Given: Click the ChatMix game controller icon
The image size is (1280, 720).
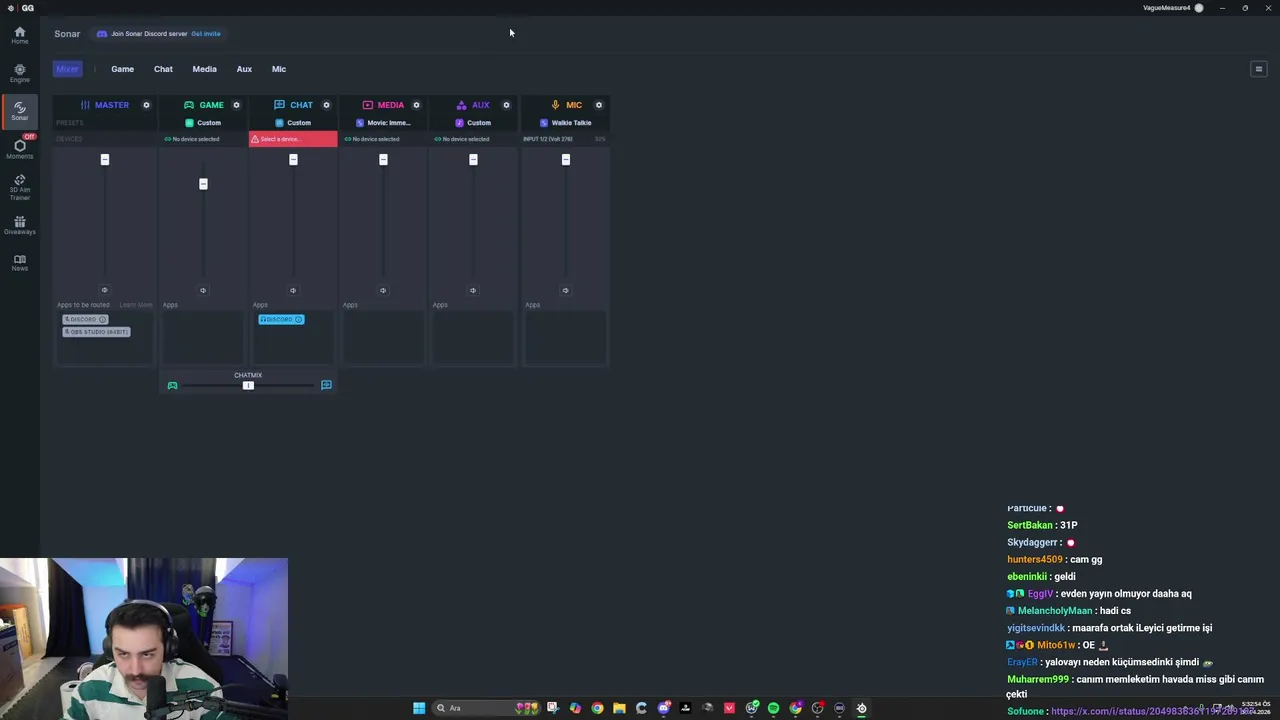Looking at the screenshot, I should (x=172, y=385).
